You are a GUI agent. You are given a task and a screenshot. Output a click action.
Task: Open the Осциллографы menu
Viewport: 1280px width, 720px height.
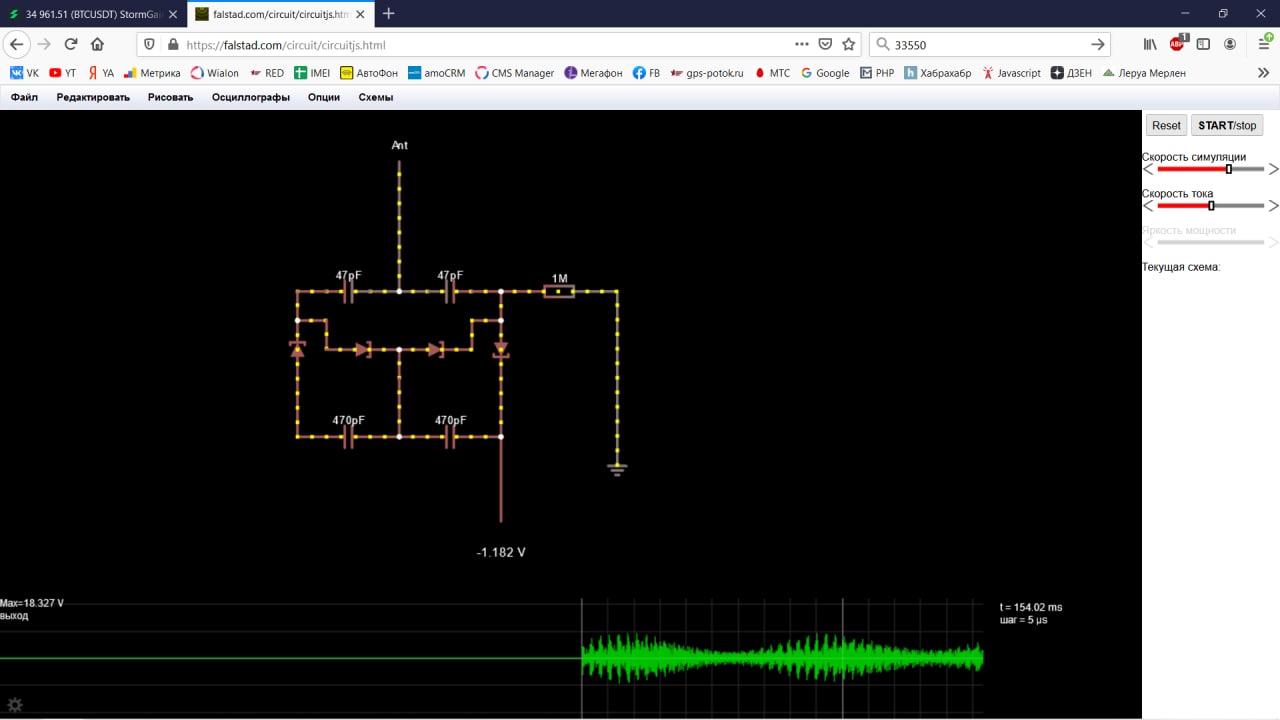250,97
